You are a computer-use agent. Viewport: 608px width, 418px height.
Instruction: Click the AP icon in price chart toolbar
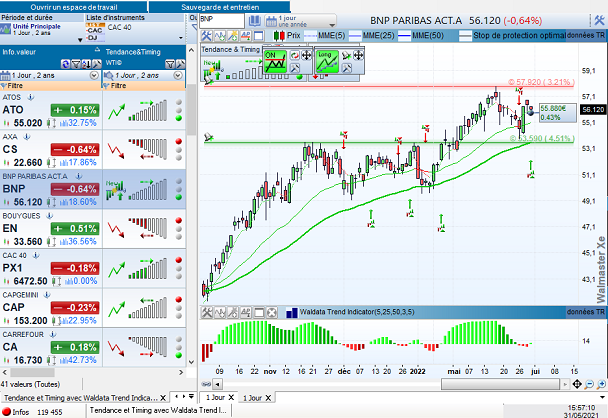pos(246,36)
